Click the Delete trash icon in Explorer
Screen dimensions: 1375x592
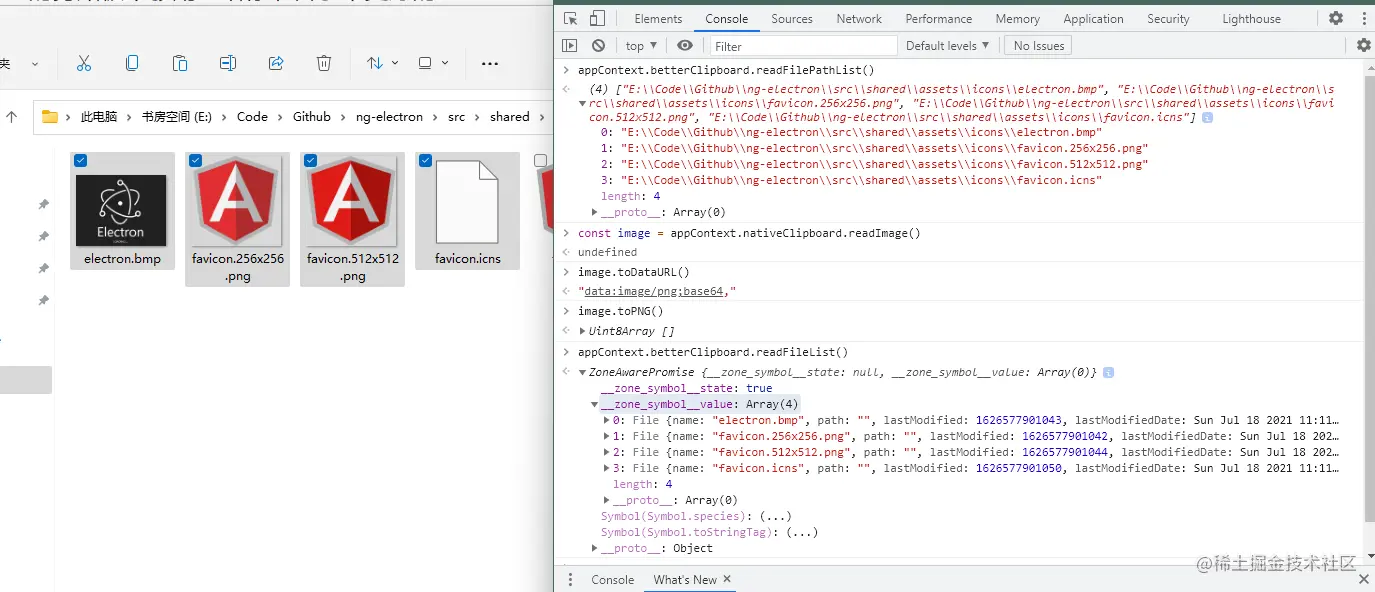click(324, 63)
